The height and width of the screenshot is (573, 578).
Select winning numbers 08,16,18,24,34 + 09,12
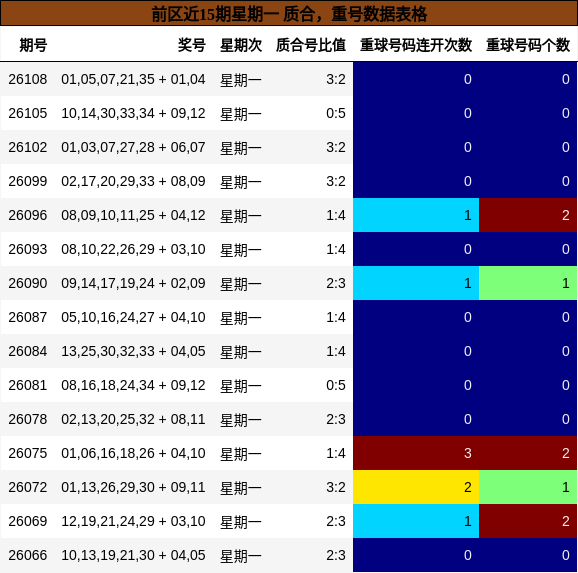click(x=133, y=385)
